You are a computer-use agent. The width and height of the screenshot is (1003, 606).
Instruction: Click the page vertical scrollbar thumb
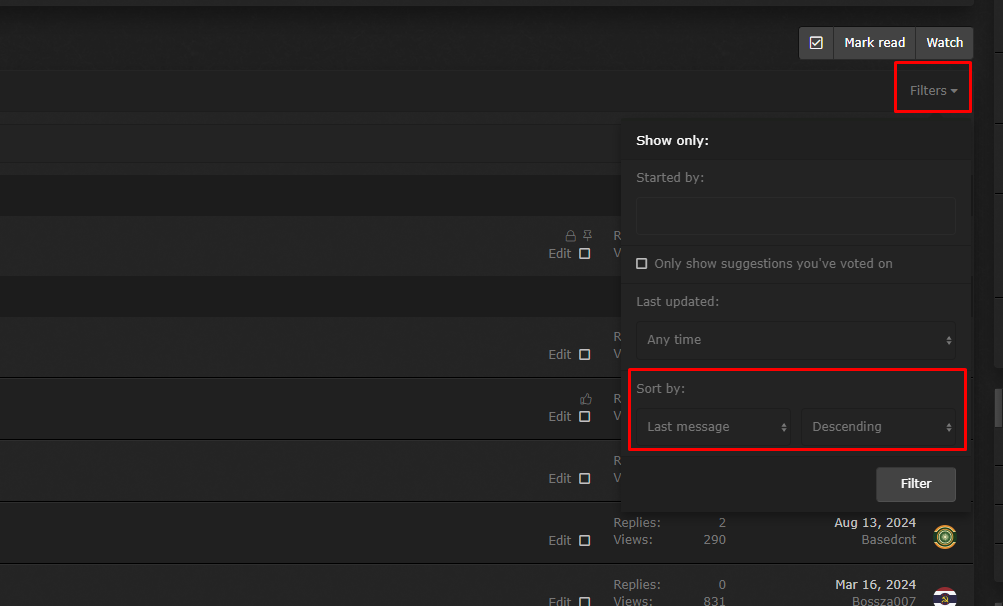[998, 408]
